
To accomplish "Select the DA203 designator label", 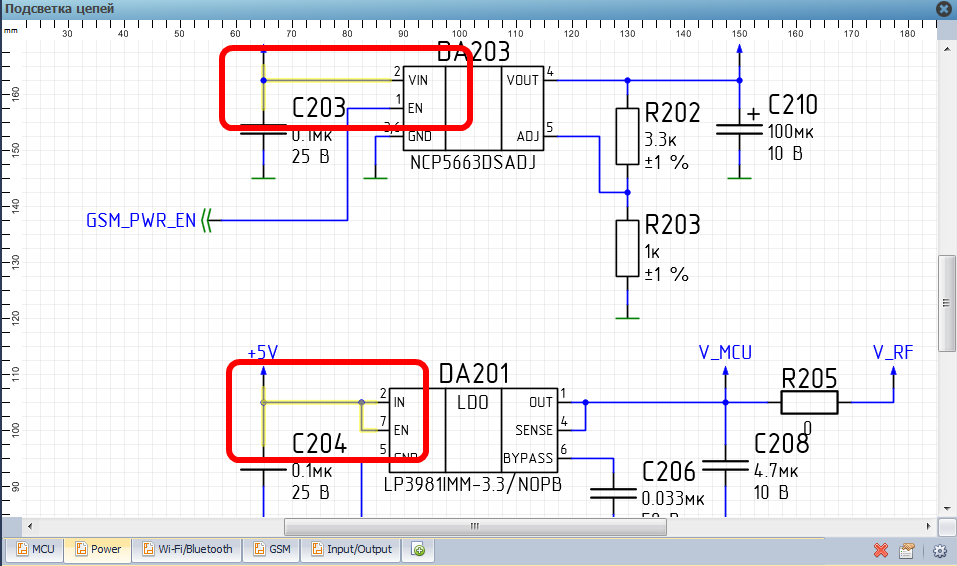I will [474, 52].
